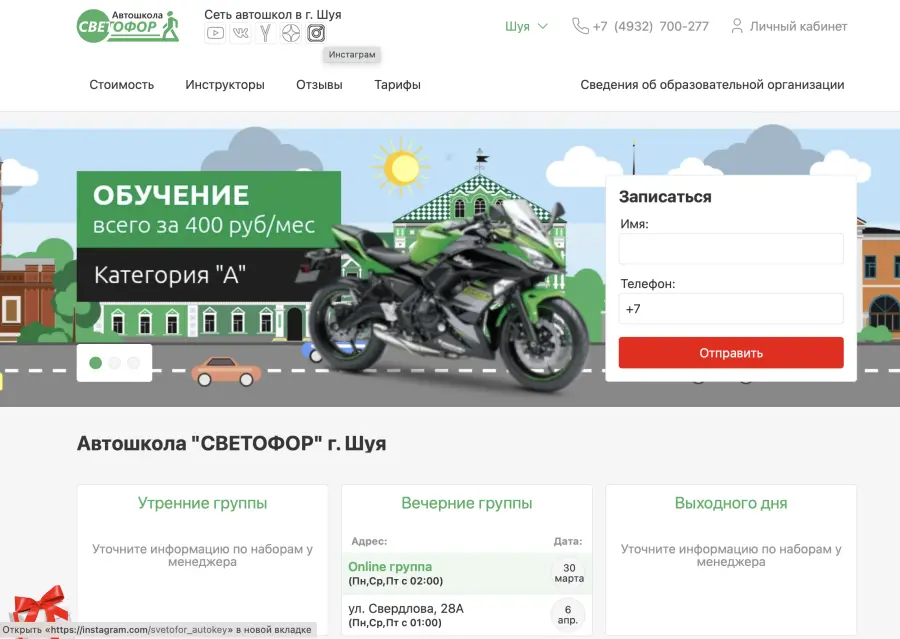The image size is (900, 639).
Task: Open the Личный кабинет link
Action: [x=798, y=26]
